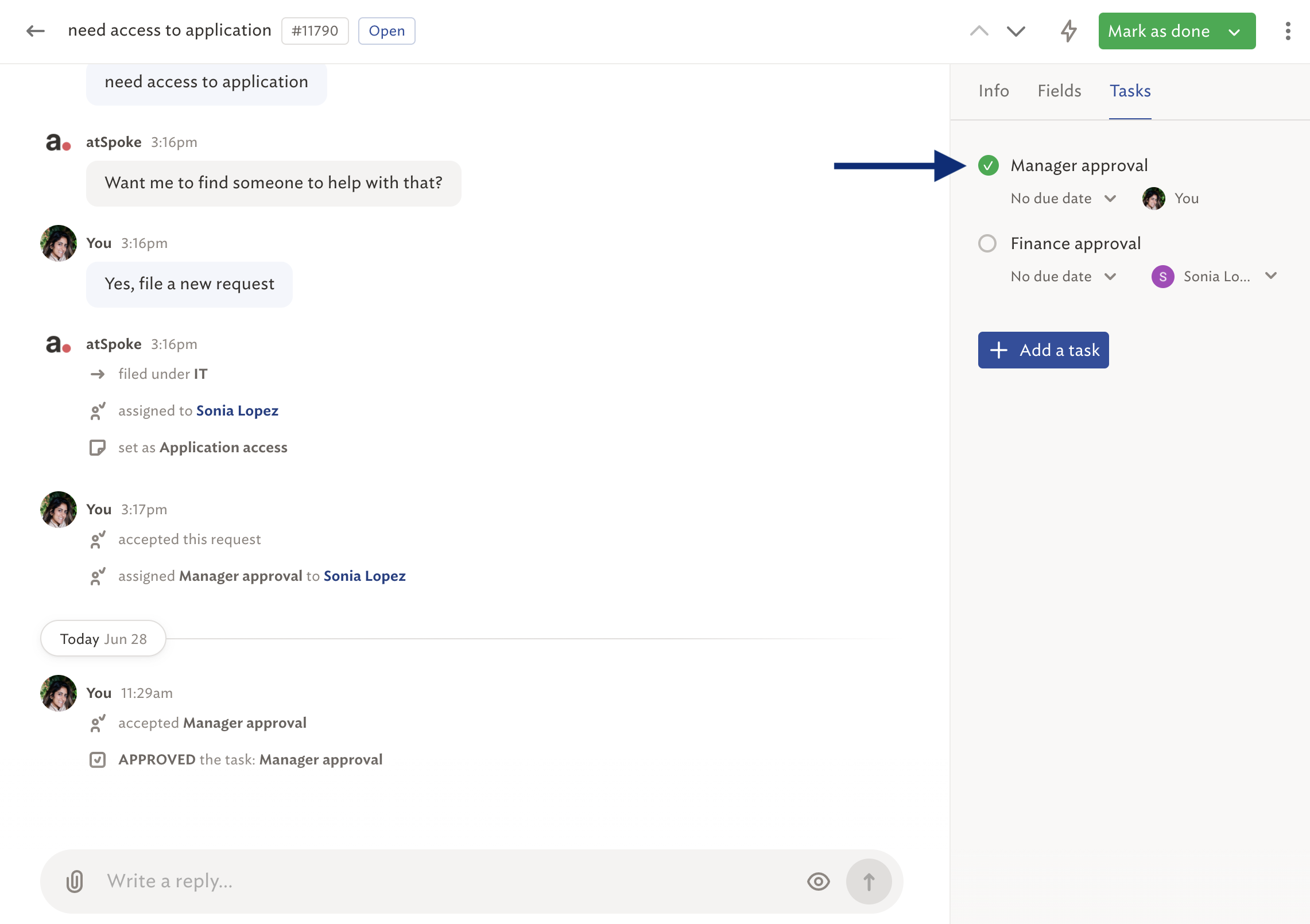Click 'need access to application' message bubble
Viewport: 1310px width, 924px height.
(x=207, y=83)
